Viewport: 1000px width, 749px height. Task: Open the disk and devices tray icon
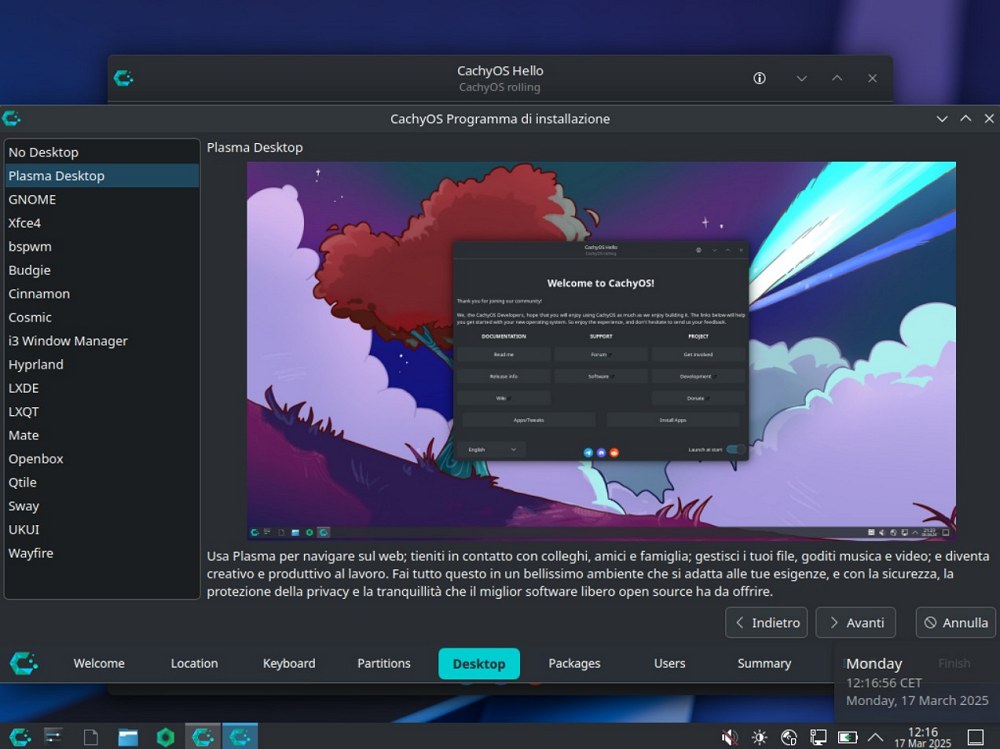click(x=789, y=738)
